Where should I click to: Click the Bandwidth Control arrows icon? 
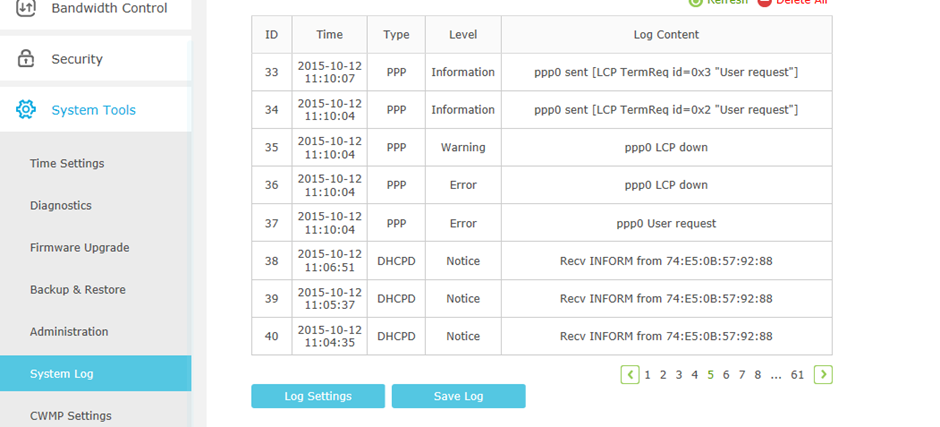pyautogui.click(x=26, y=7)
